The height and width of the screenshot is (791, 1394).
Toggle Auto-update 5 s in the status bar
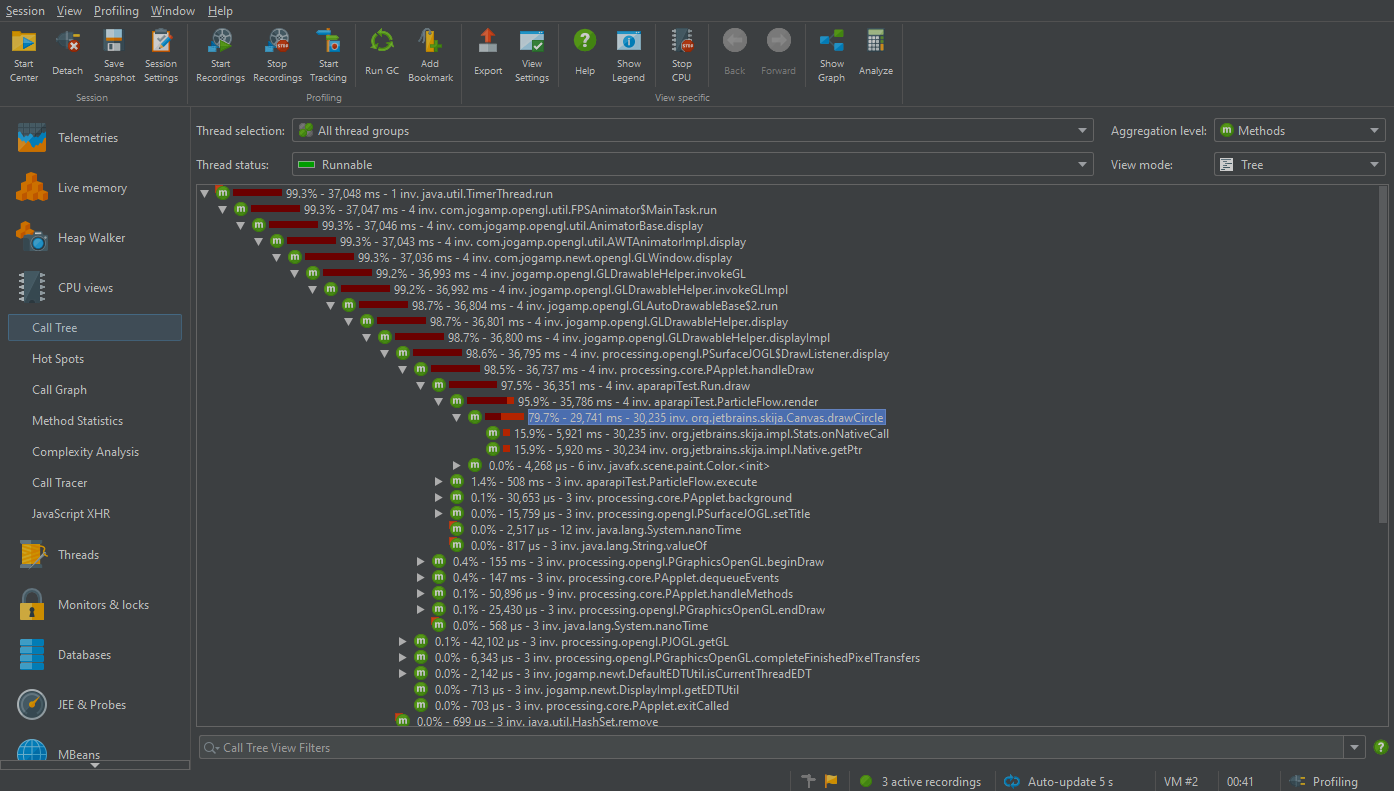coord(1072,781)
